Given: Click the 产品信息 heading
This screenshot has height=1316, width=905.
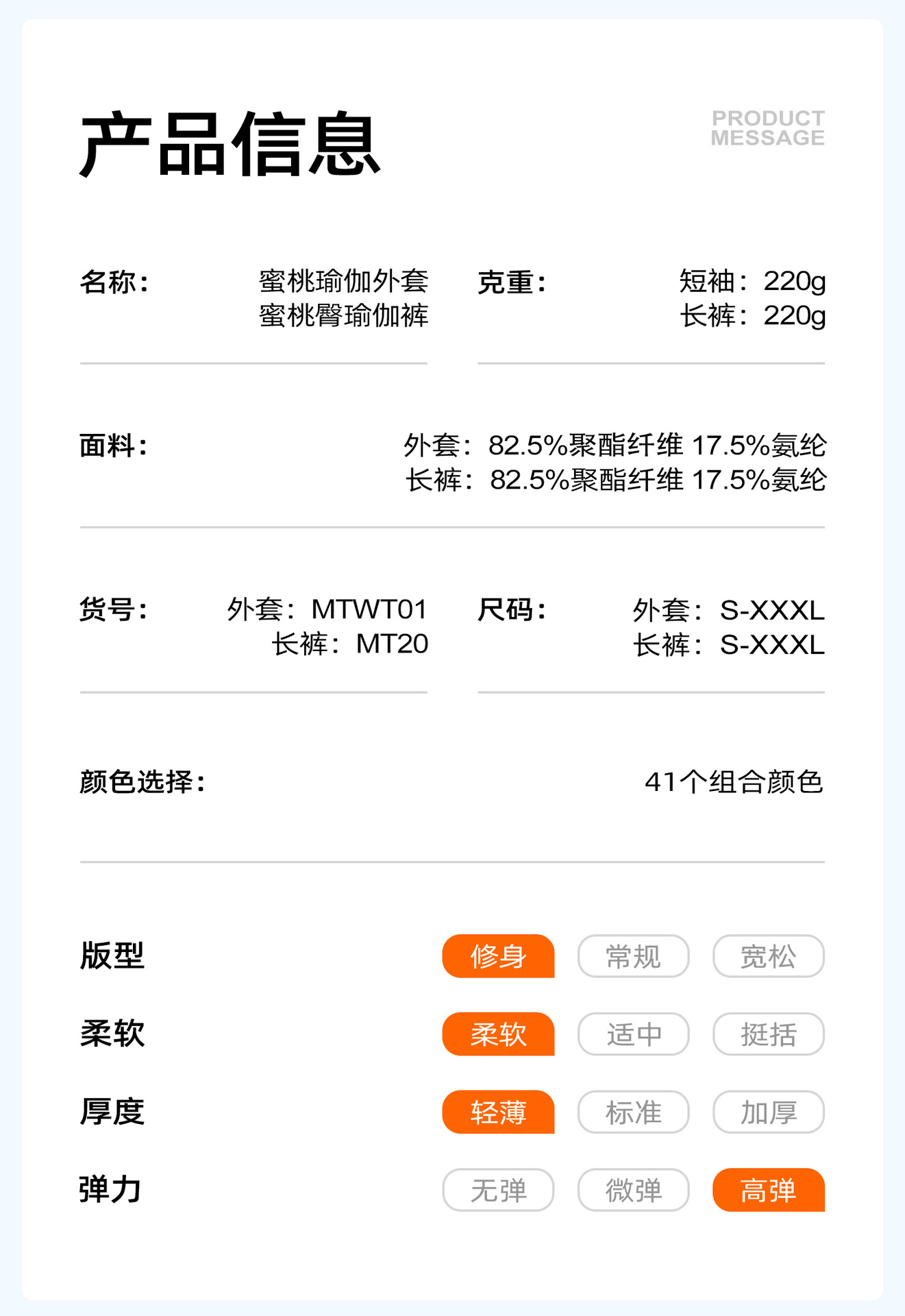Looking at the screenshot, I should pyautogui.click(x=230, y=144).
